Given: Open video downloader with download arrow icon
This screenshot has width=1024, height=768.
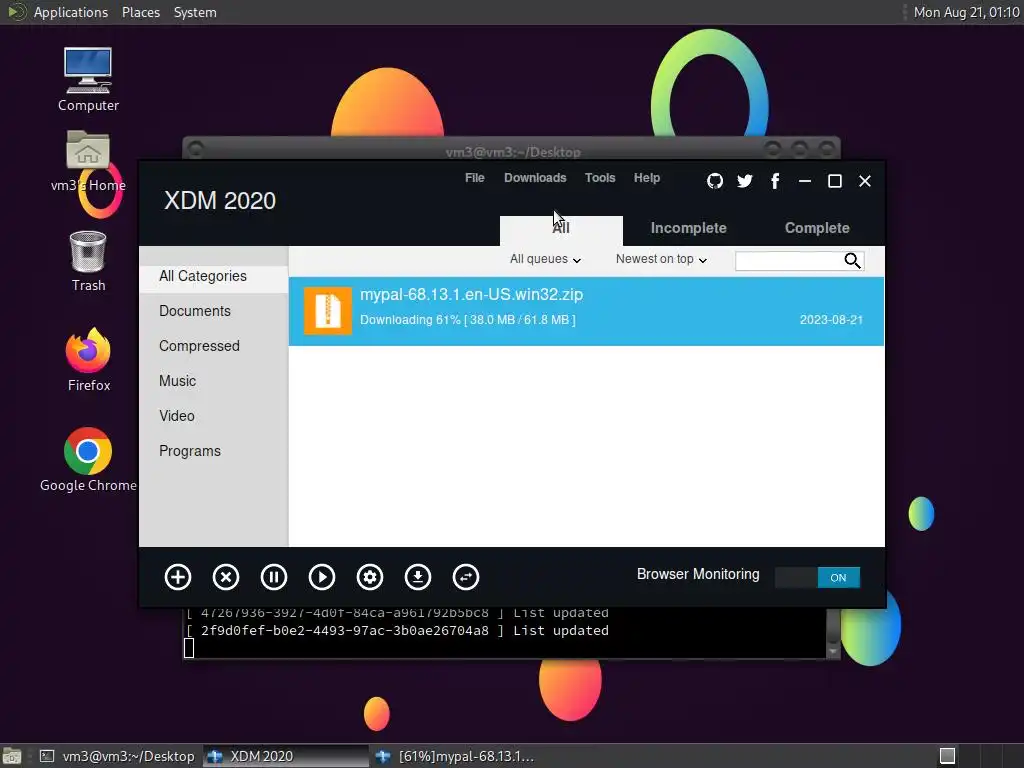Looking at the screenshot, I should click(418, 577).
